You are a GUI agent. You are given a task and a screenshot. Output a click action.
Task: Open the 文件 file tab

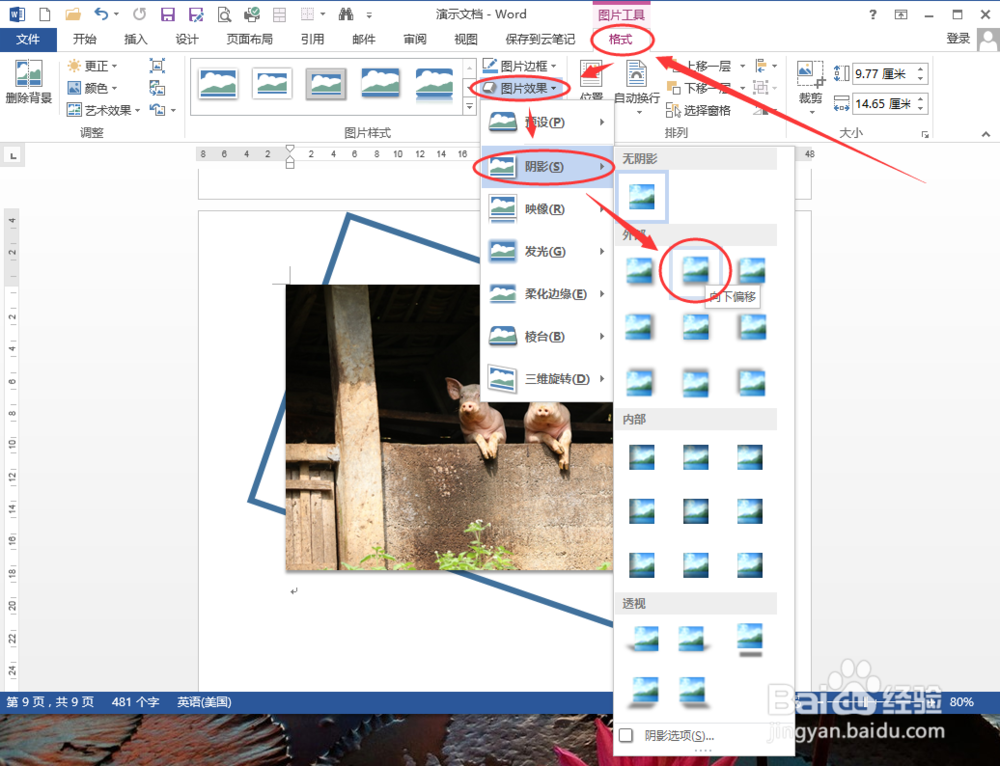click(x=28, y=40)
